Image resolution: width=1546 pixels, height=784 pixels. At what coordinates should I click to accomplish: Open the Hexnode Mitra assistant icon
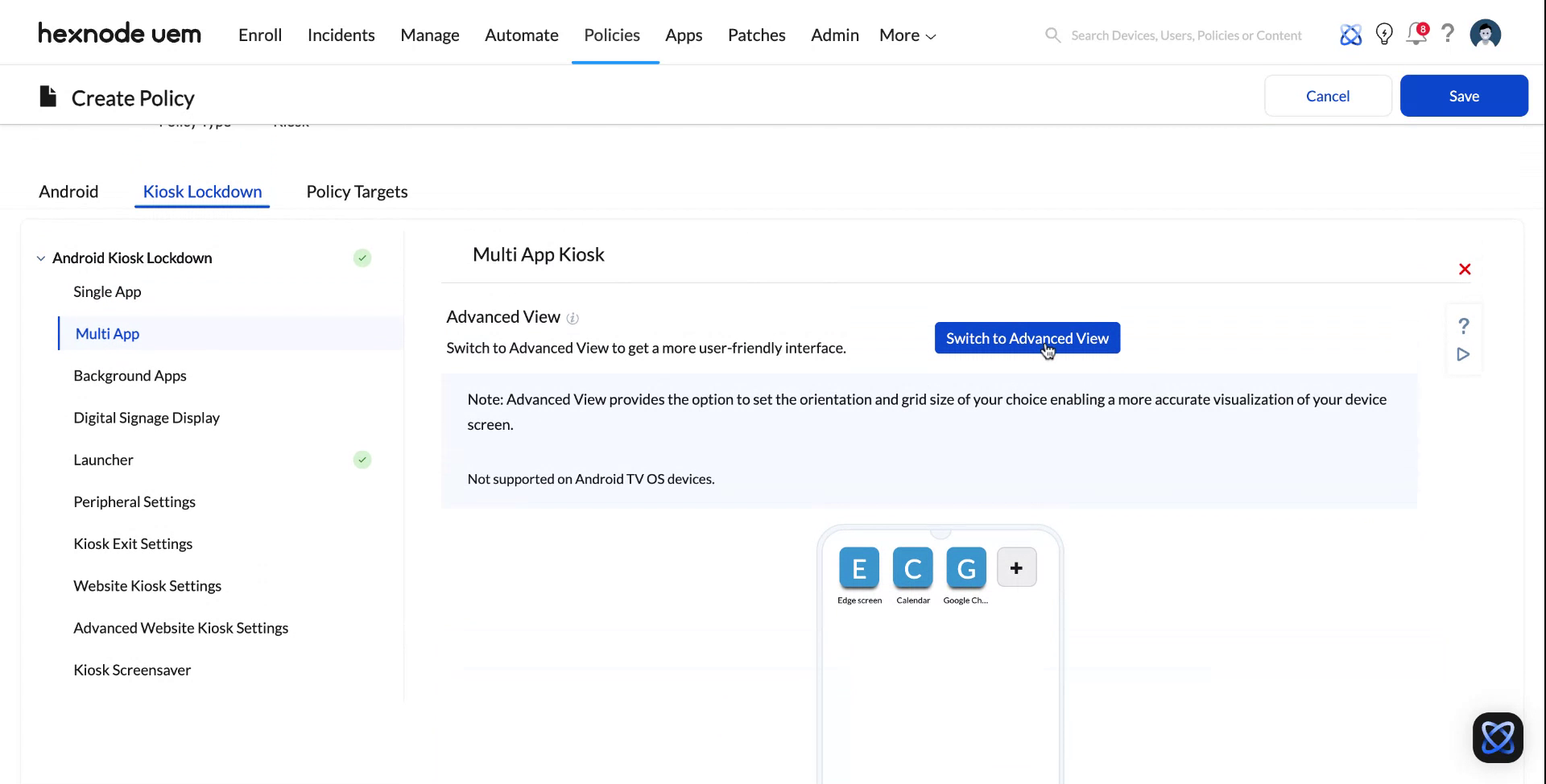click(x=1351, y=35)
